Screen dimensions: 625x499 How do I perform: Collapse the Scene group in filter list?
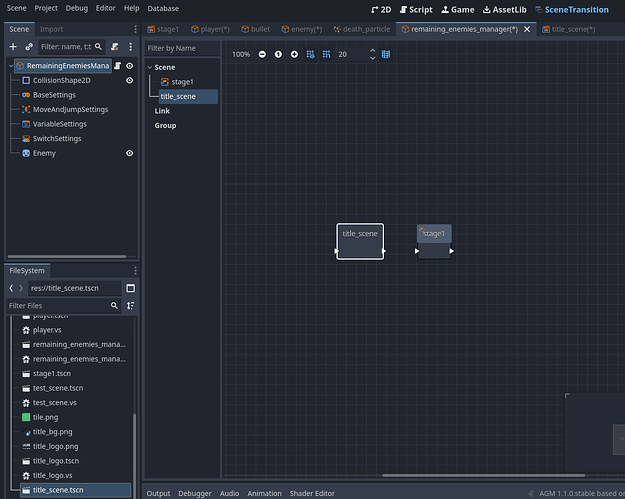coord(149,67)
